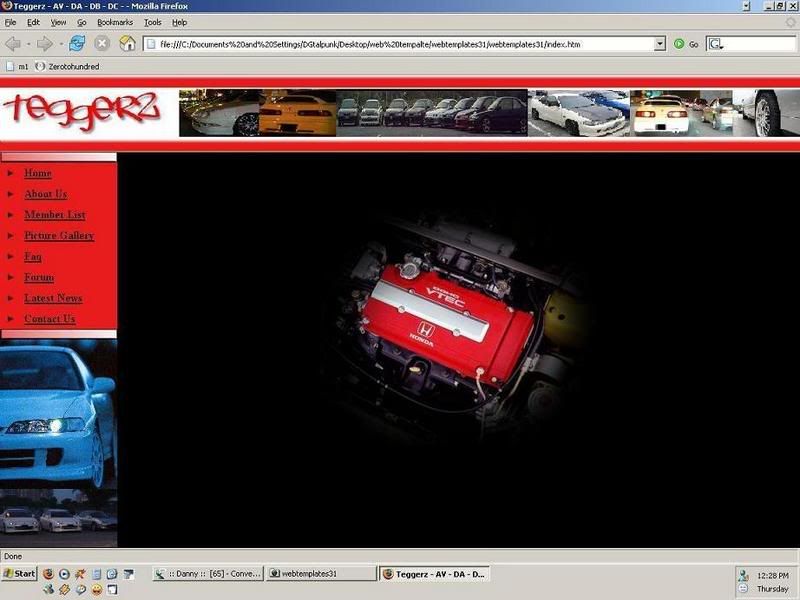The image size is (800, 600).
Task: Click the round face tray icon
Action: [x=743, y=589]
